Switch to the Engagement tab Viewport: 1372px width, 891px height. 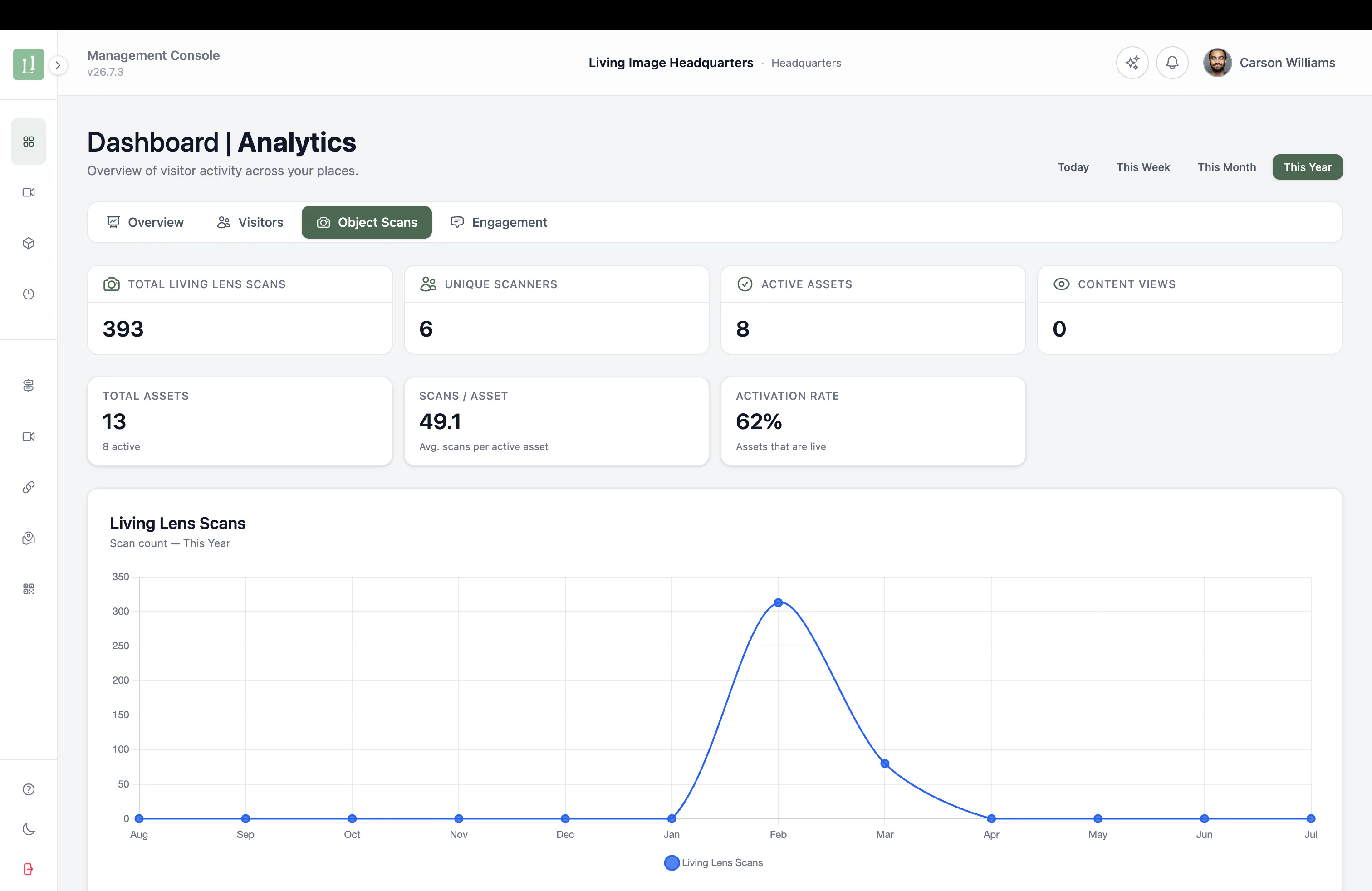499,222
